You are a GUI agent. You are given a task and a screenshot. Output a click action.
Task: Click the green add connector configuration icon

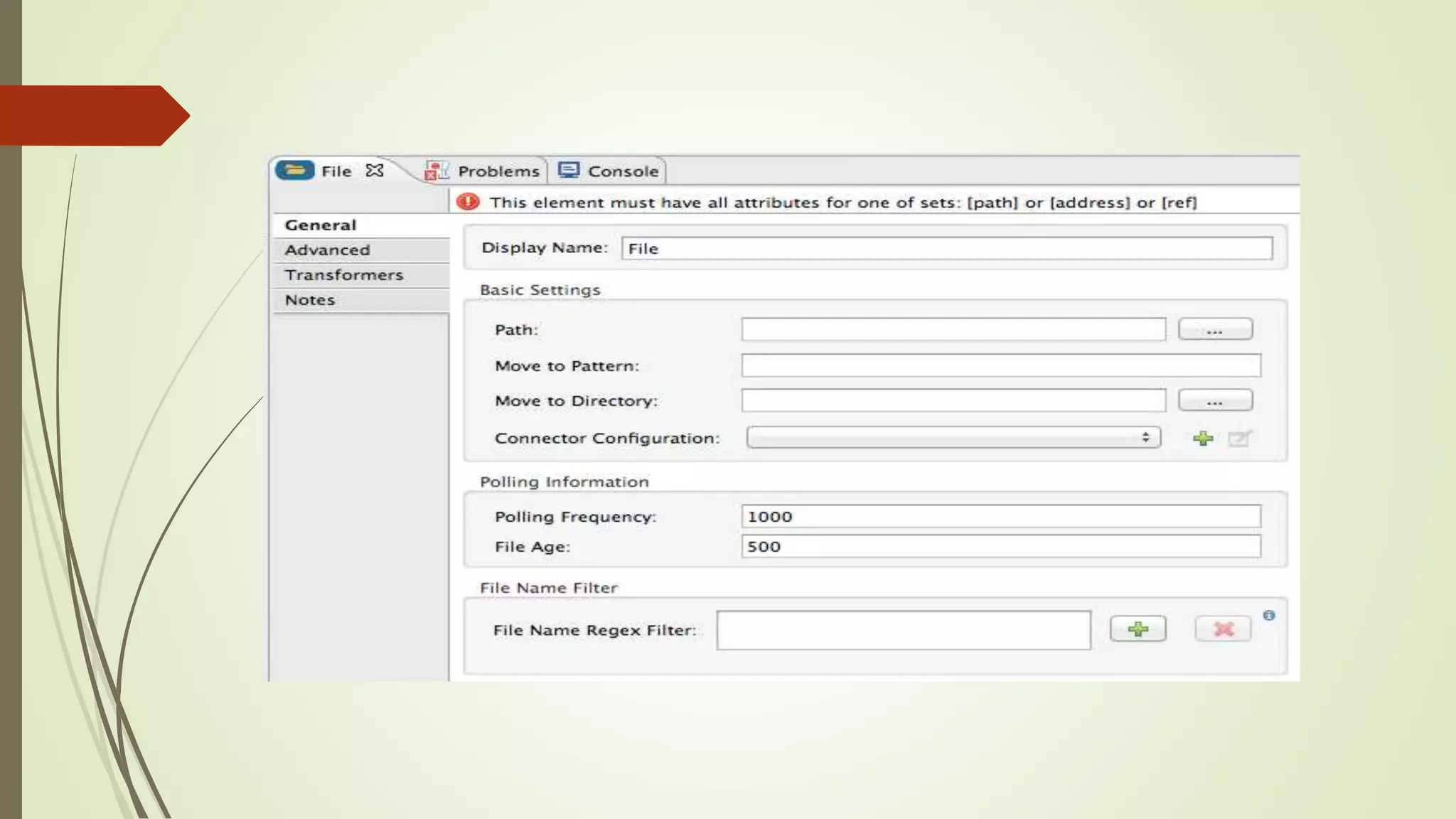[x=1203, y=439]
